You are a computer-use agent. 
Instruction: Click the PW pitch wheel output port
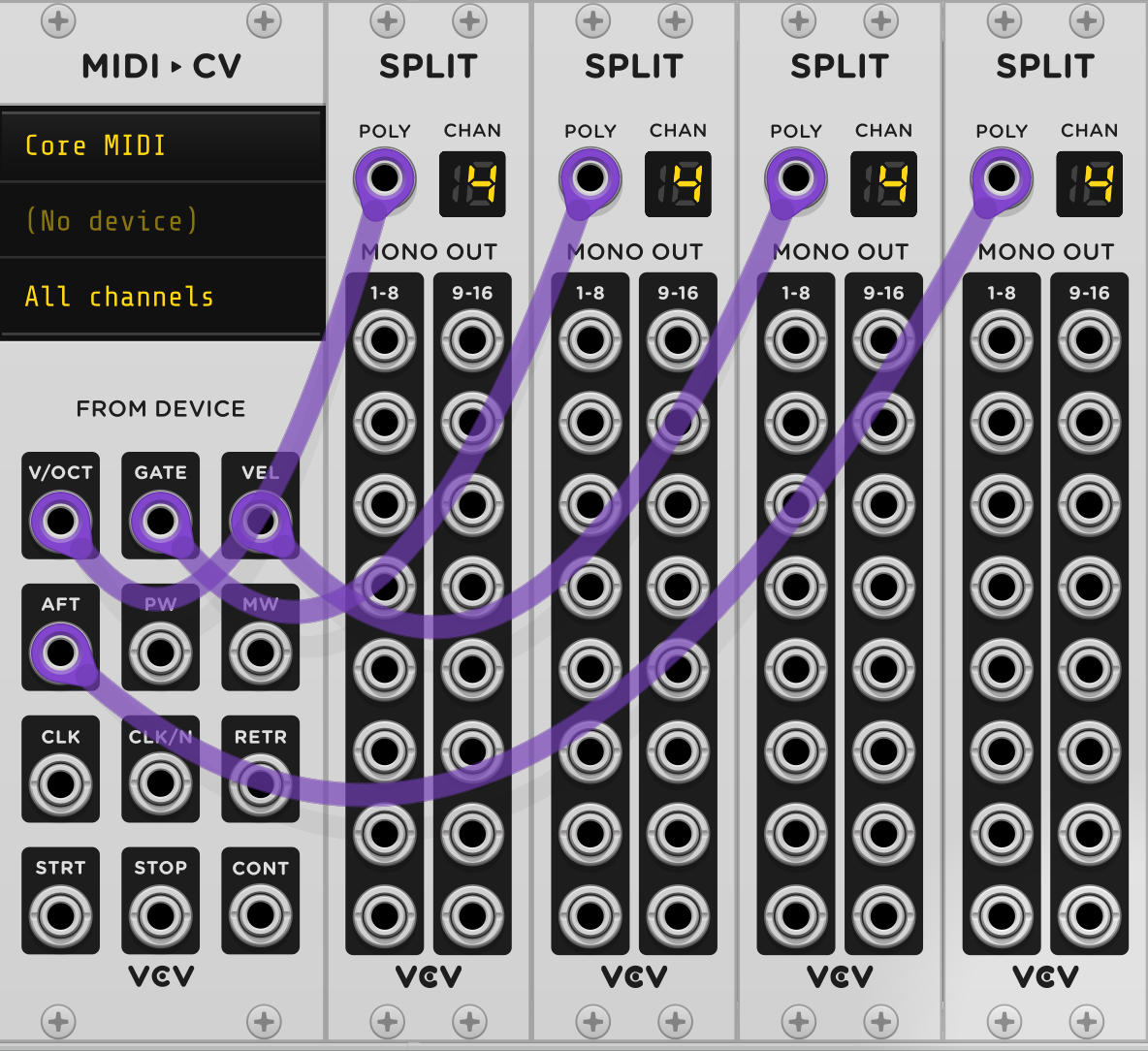pos(160,652)
